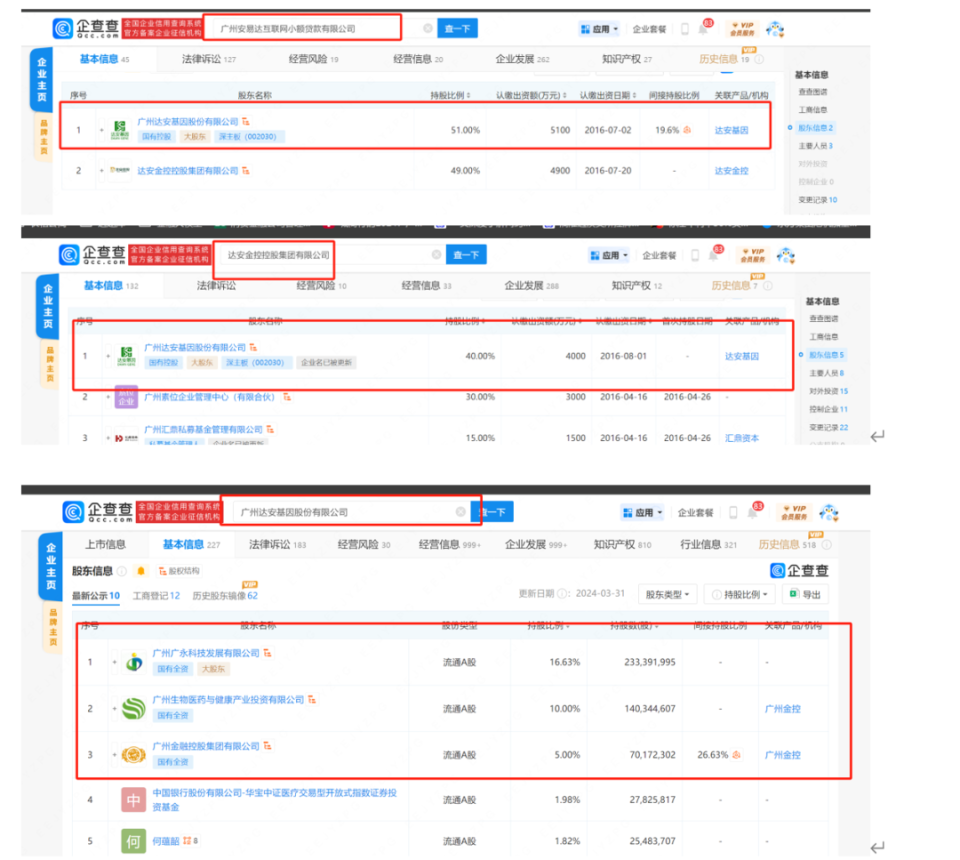The height and width of the screenshot is (860, 960).
Task: Click the monitor bell icon beside 股东信息 heading
Action: click(x=141, y=570)
